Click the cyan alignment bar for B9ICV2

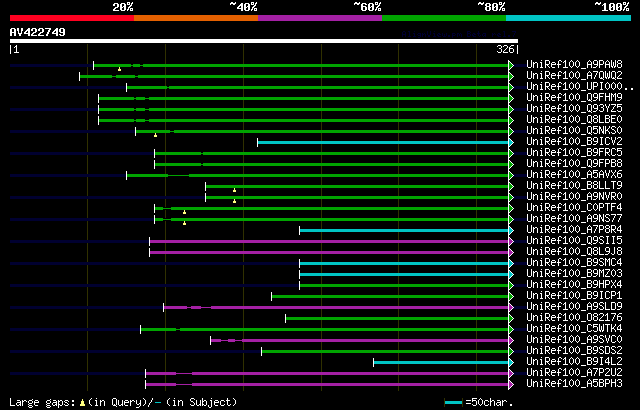tap(383, 142)
